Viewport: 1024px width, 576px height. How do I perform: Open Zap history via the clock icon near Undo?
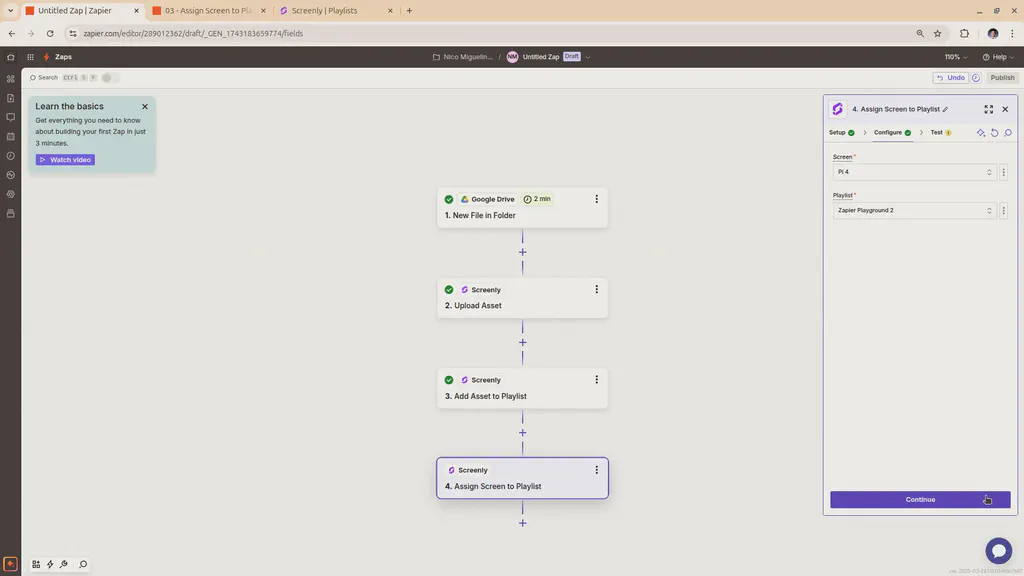click(975, 77)
